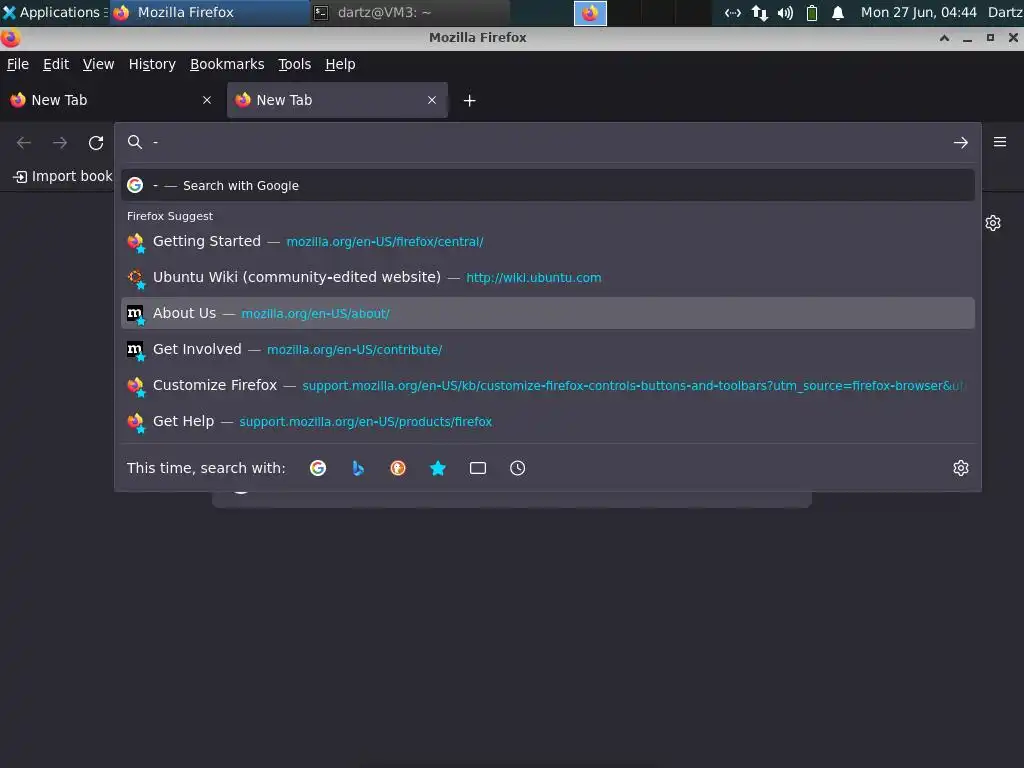Open the new tab page personalize gear
This screenshot has width=1024, height=768.
point(993,223)
